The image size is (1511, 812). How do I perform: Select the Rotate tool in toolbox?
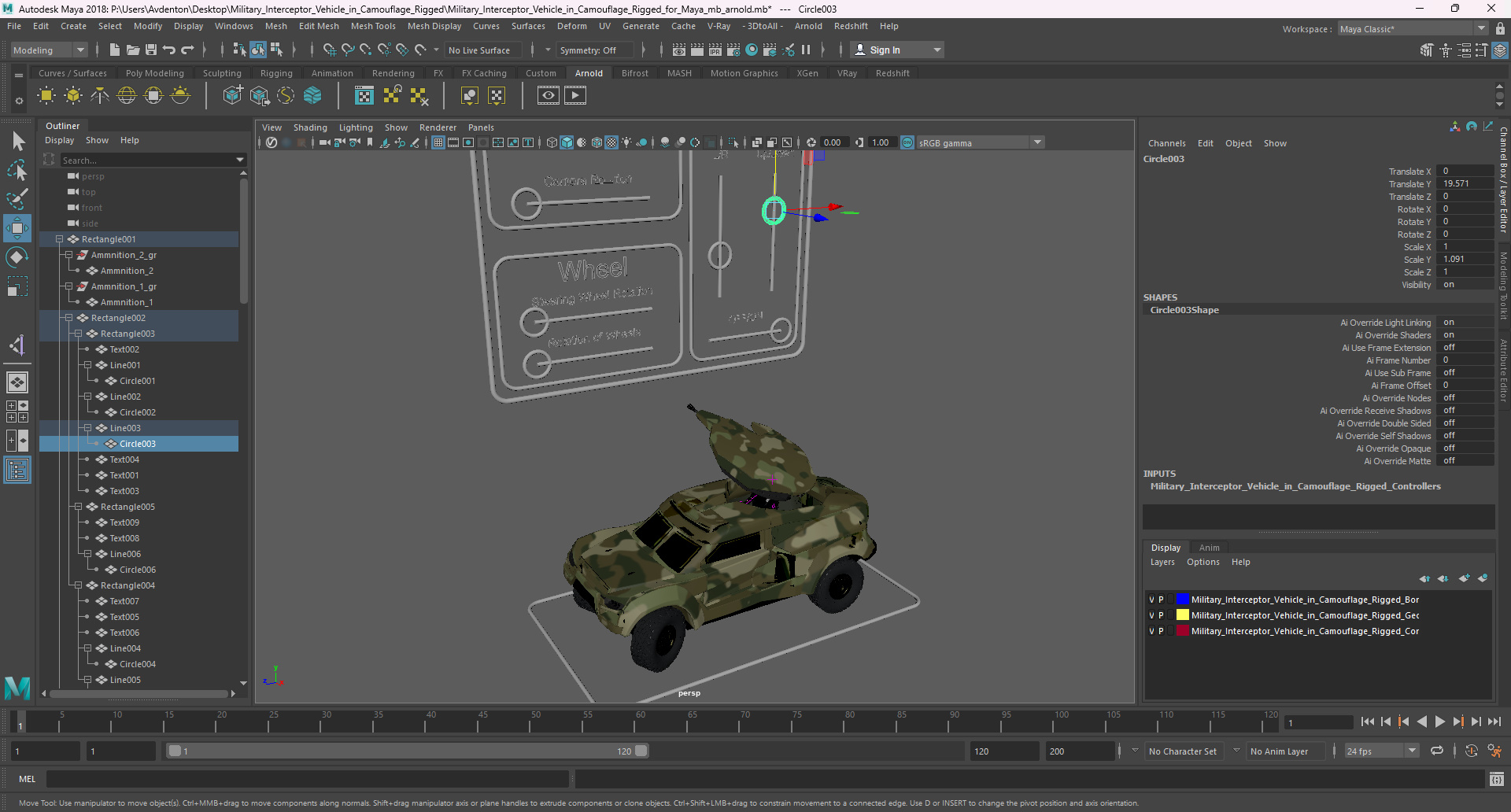tap(17, 257)
